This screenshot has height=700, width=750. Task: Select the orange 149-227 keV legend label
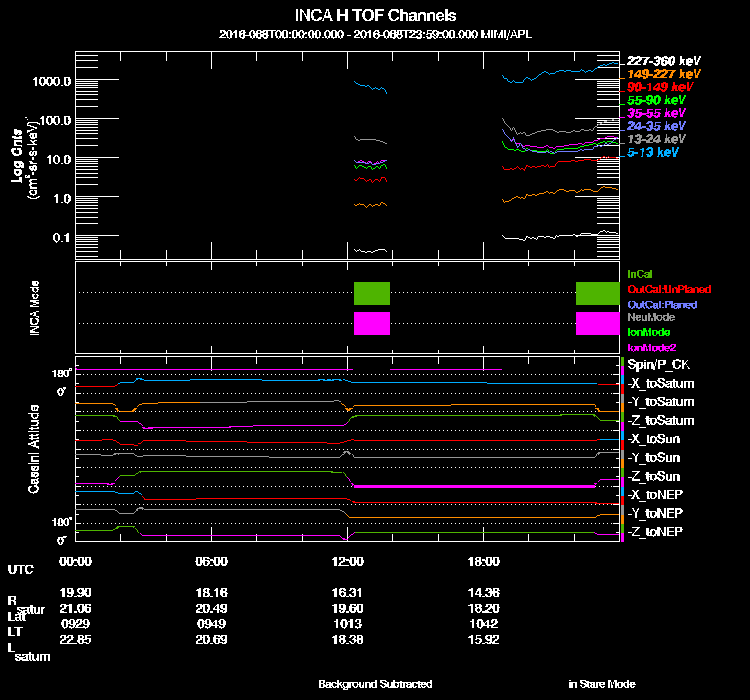[663, 74]
